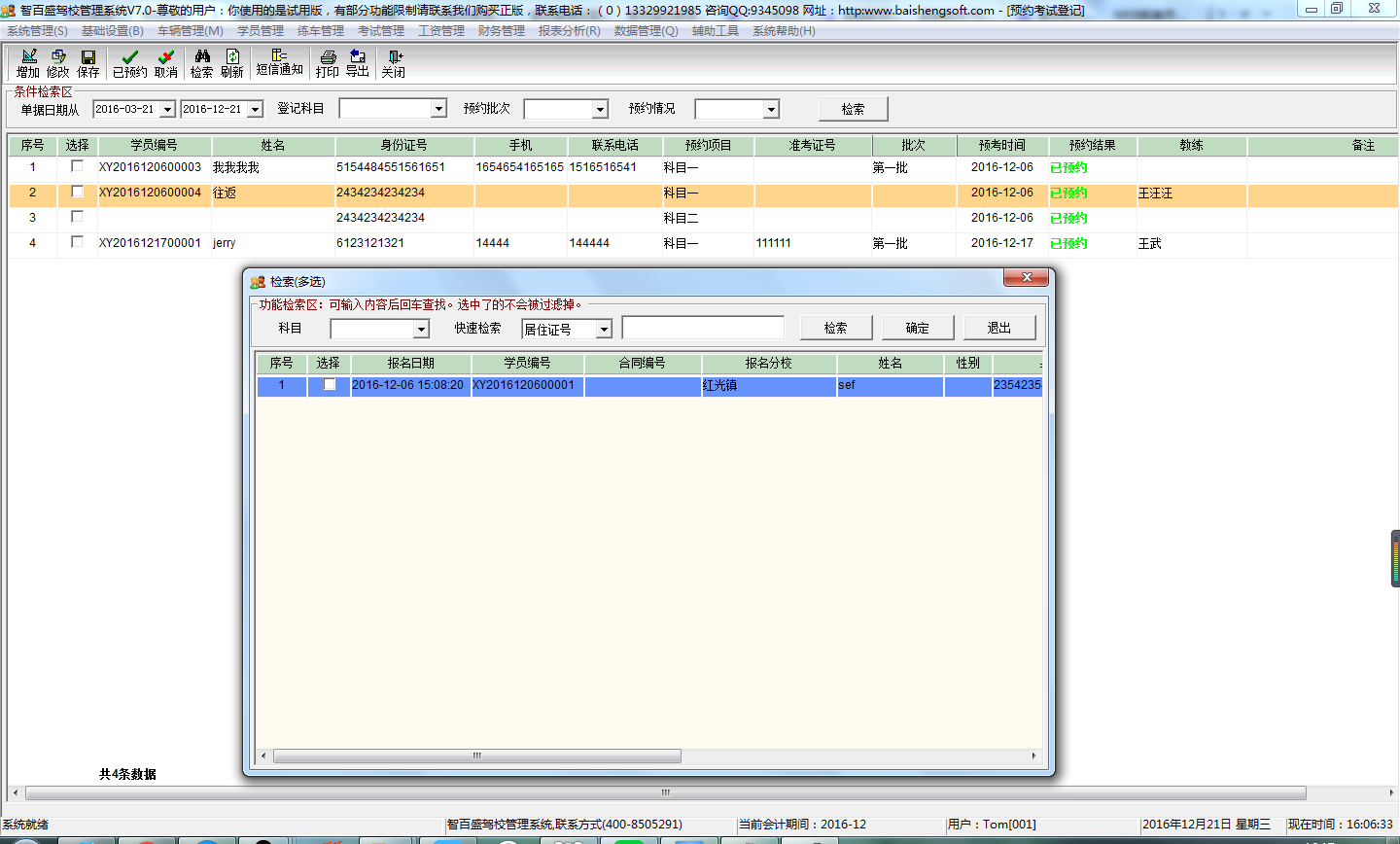Click 检索 button in the dialog
The width and height of the screenshot is (1400, 844).
(x=836, y=328)
